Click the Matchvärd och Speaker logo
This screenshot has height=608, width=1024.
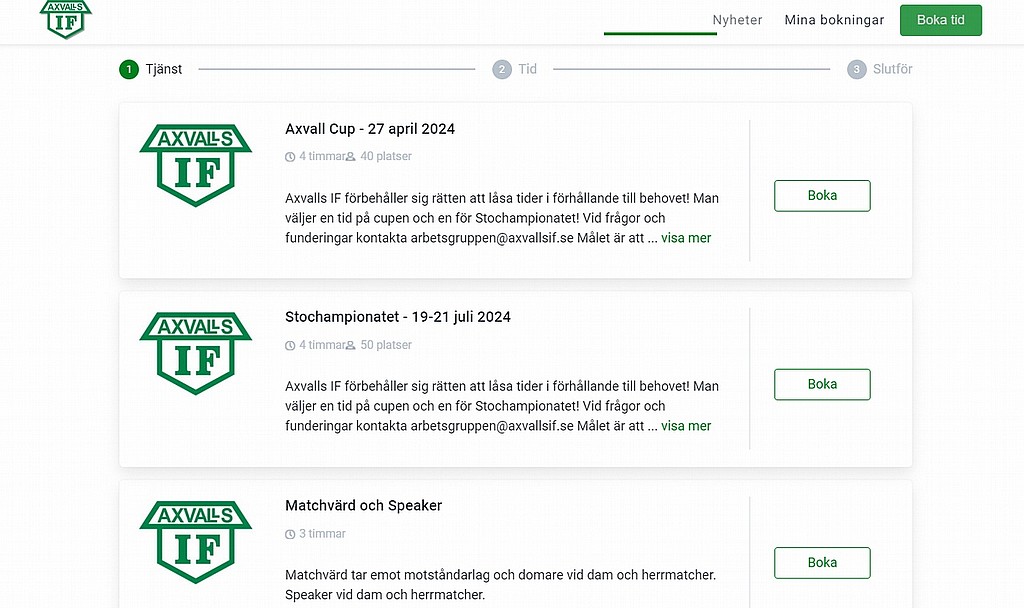coord(195,542)
